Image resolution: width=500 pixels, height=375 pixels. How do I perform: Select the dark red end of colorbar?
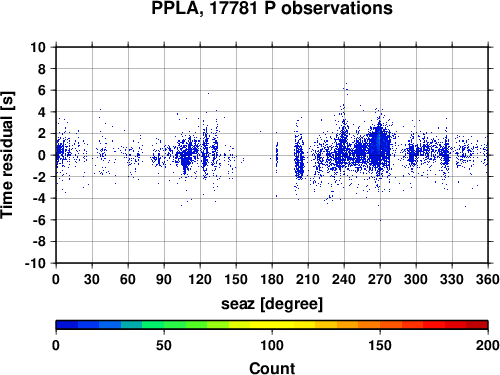point(477,325)
